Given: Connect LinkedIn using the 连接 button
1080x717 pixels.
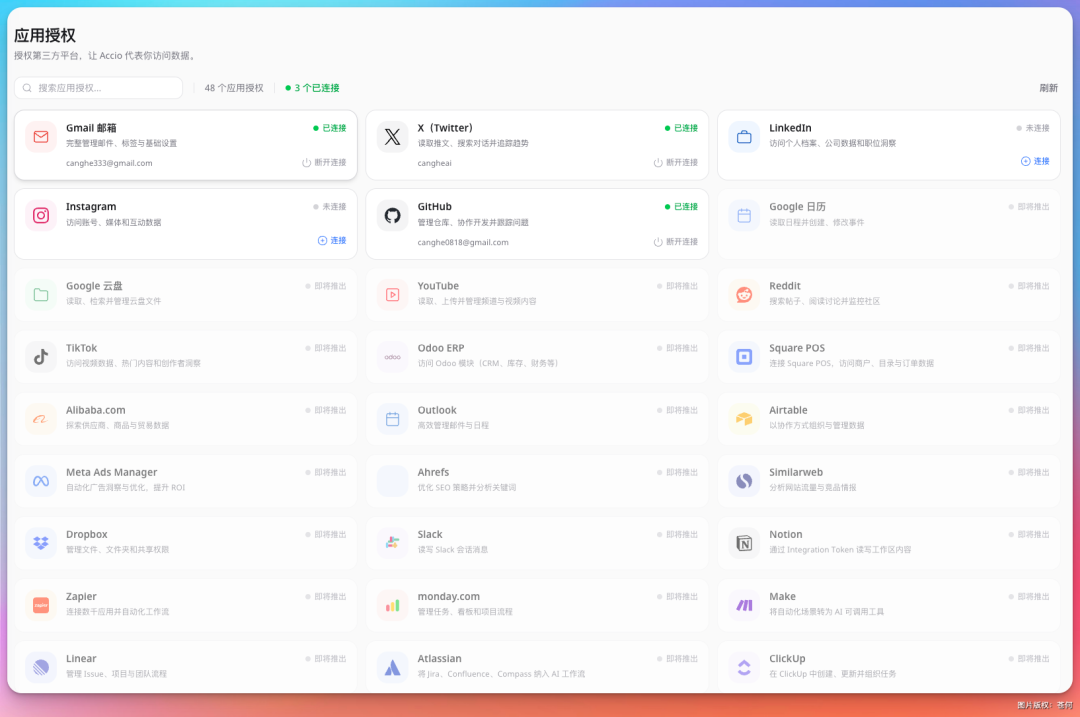Looking at the screenshot, I should pyautogui.click(x=1035, y=161).
